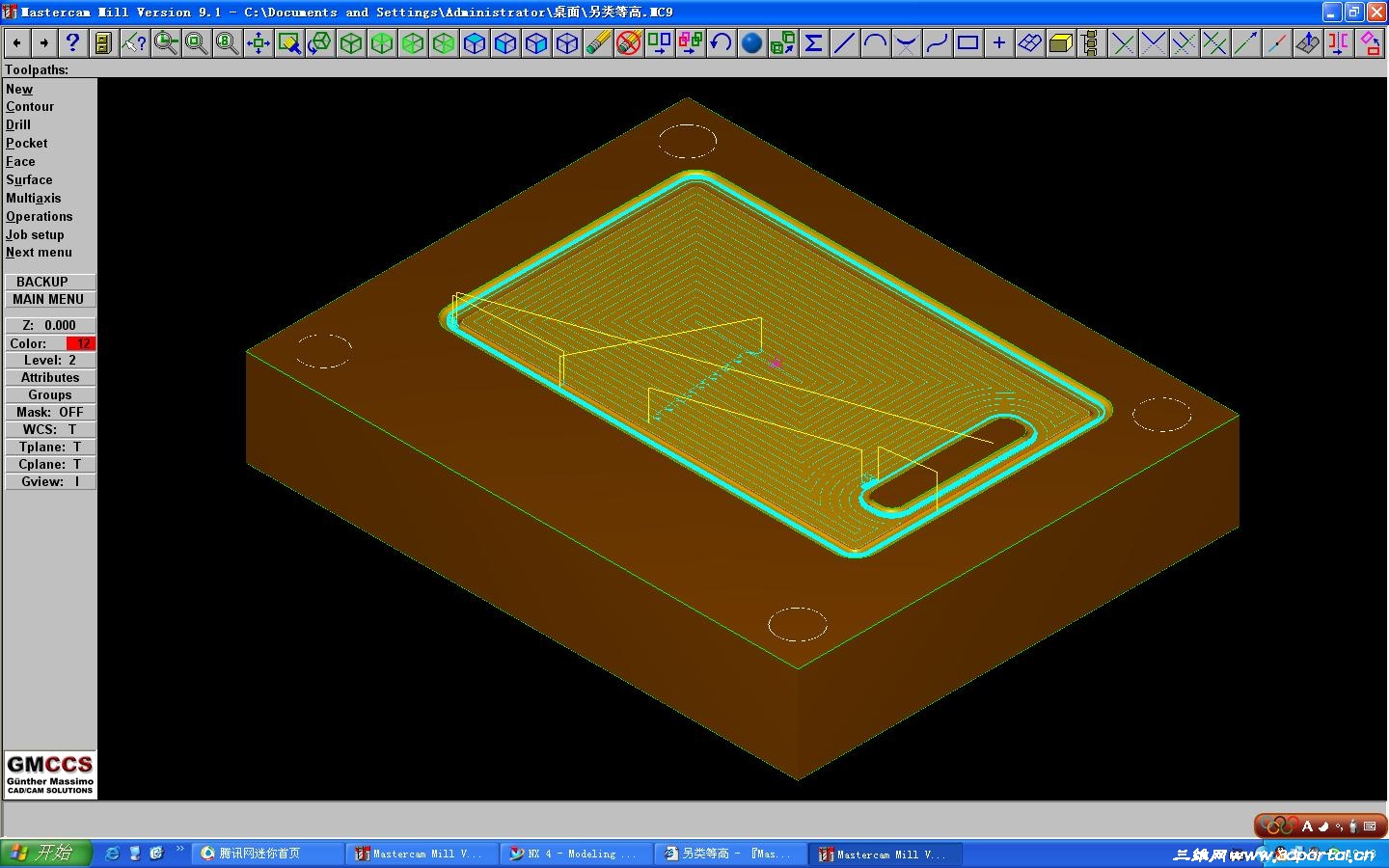
Task: Open Operations from the Toolpaths menu
Action: click(x=39, y=217)
